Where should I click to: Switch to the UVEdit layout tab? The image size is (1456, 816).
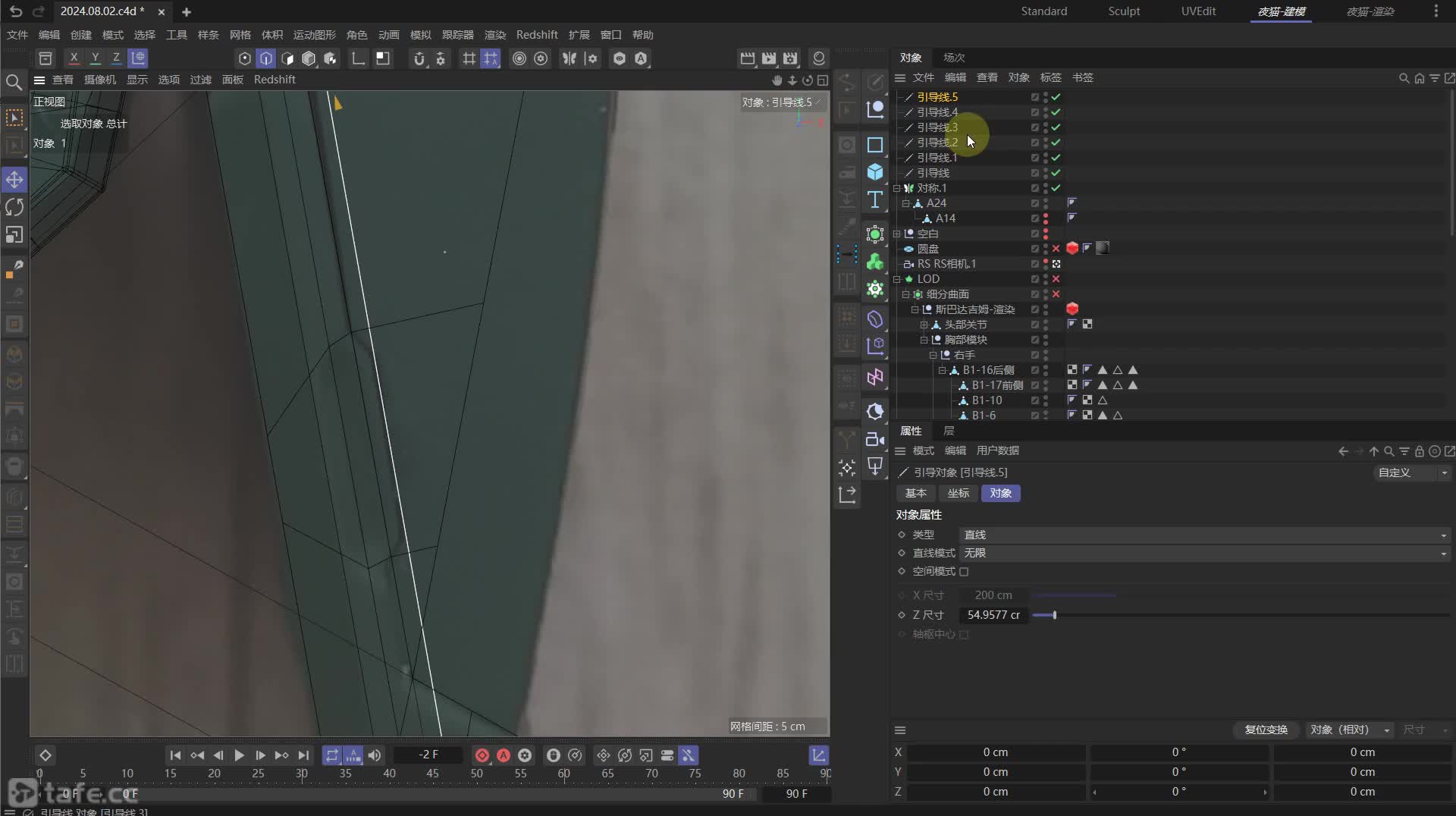(1198, 11)
